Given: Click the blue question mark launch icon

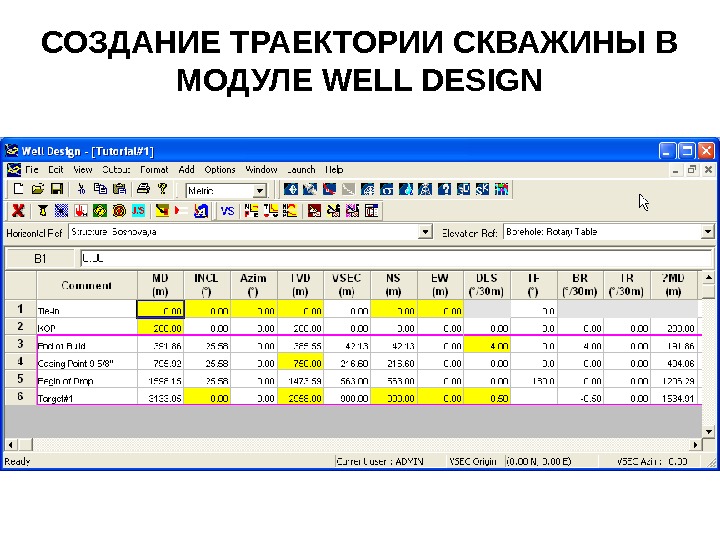Looking at the screenshot, I should click(444, 189).
